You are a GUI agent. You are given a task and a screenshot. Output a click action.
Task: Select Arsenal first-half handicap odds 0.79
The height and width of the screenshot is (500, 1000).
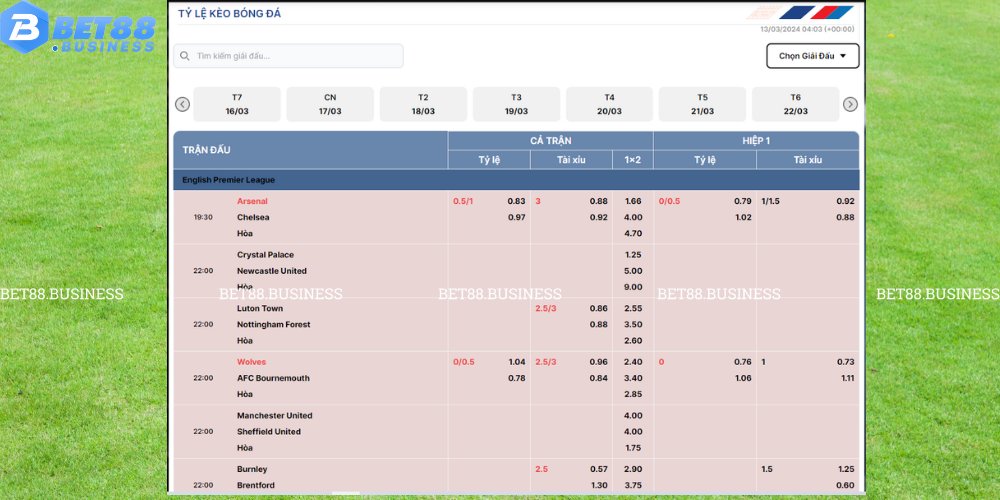tap(742, 201)
